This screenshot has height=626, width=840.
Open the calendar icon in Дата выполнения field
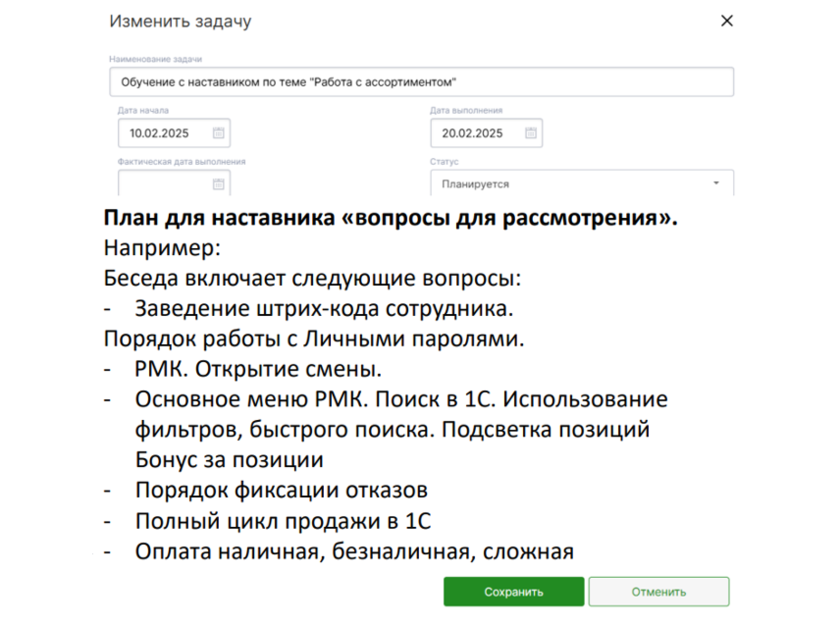click(531, 133)
